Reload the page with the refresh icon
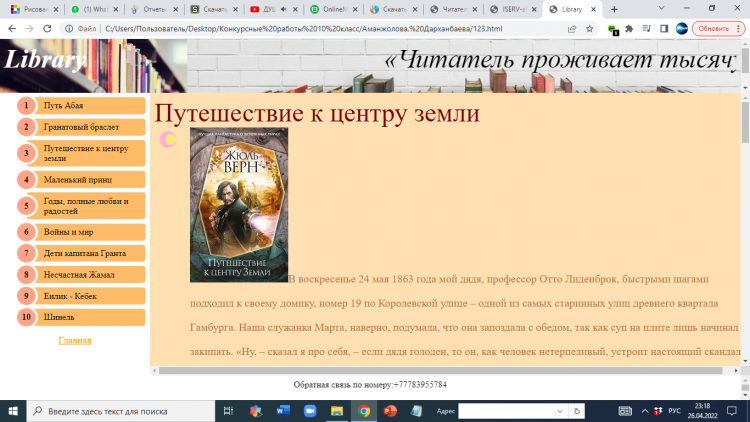This screenshot has height=422, width=750. tap(48, 29)
